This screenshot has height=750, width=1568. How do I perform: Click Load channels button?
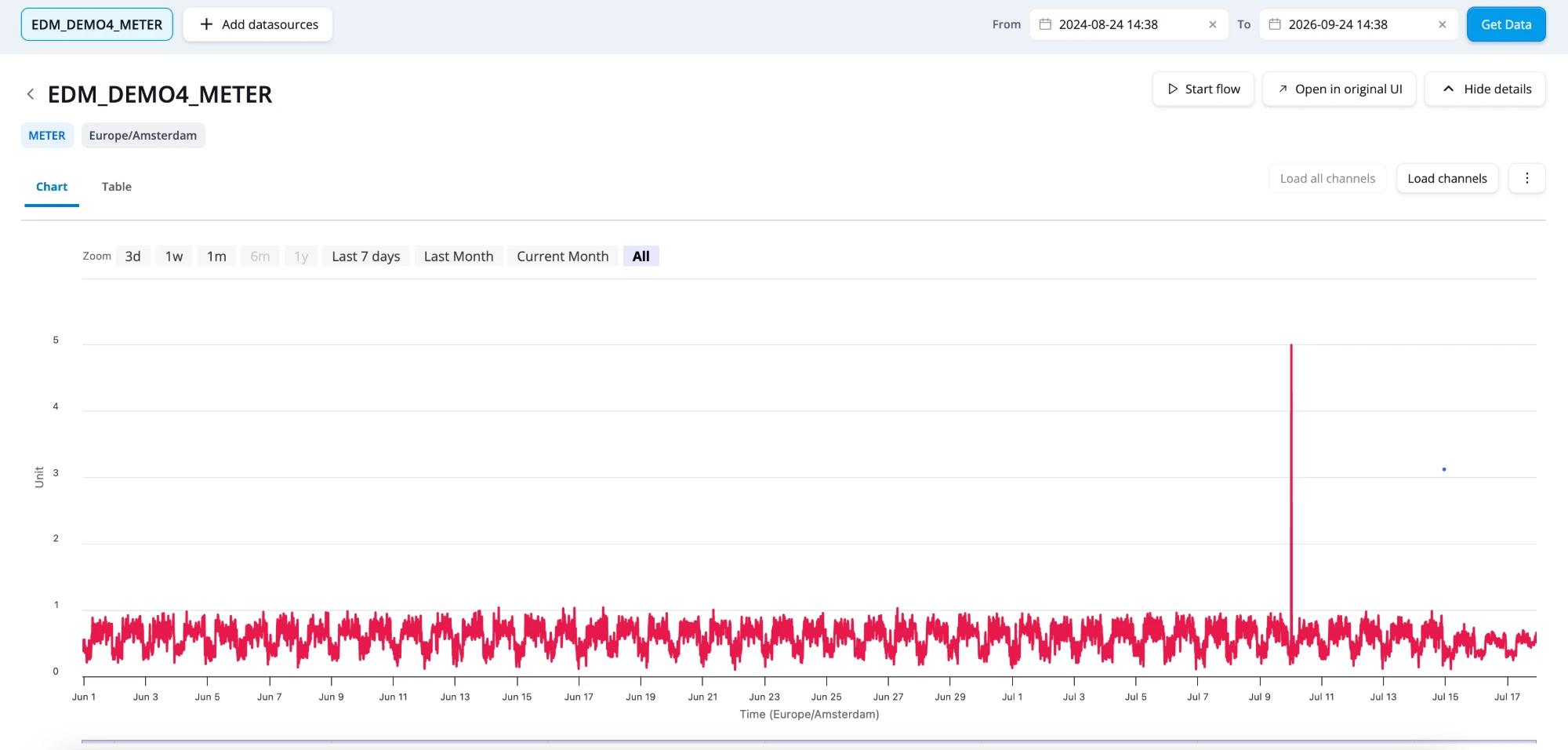pyautogui.click(x=1446, y=178)
